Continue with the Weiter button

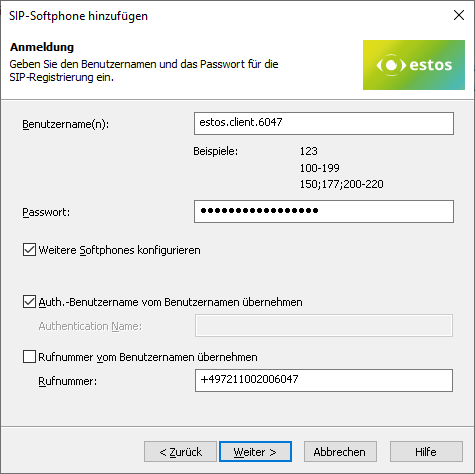coord(255,452)
